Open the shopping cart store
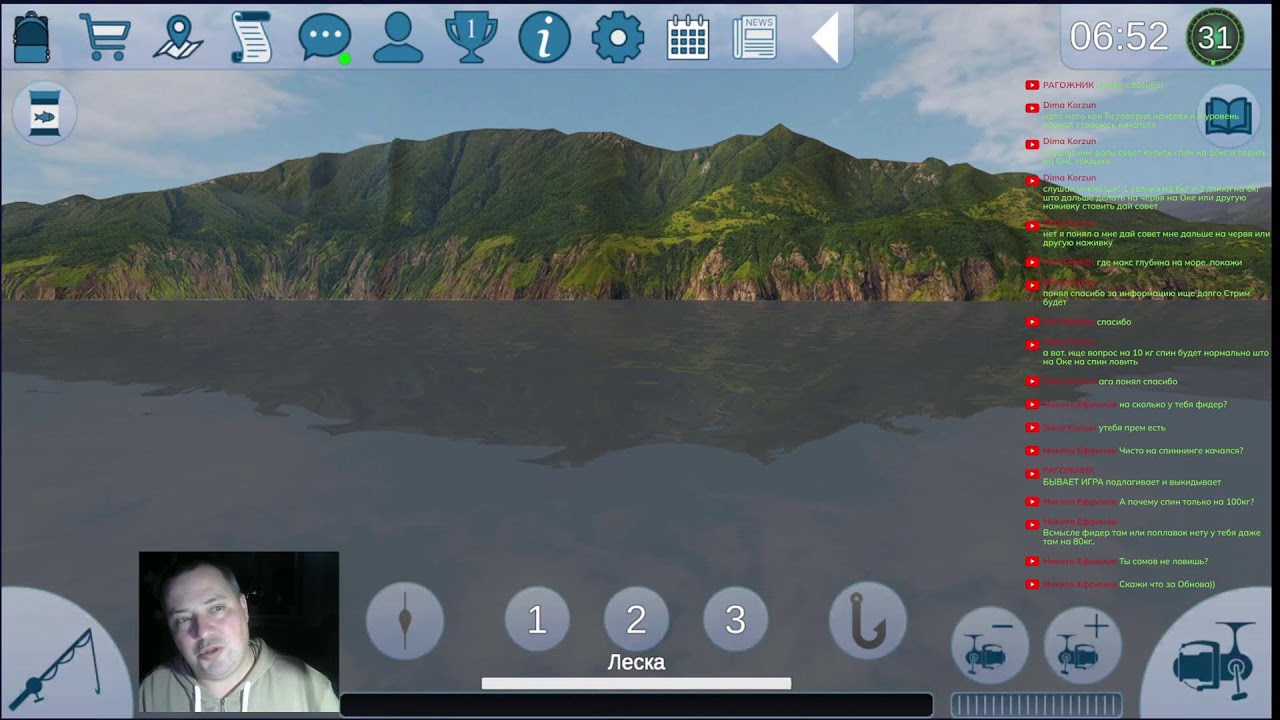 click(105, 38)
